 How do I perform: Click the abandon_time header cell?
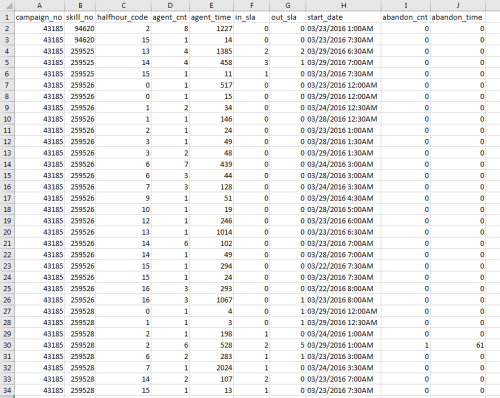(458, 17)
